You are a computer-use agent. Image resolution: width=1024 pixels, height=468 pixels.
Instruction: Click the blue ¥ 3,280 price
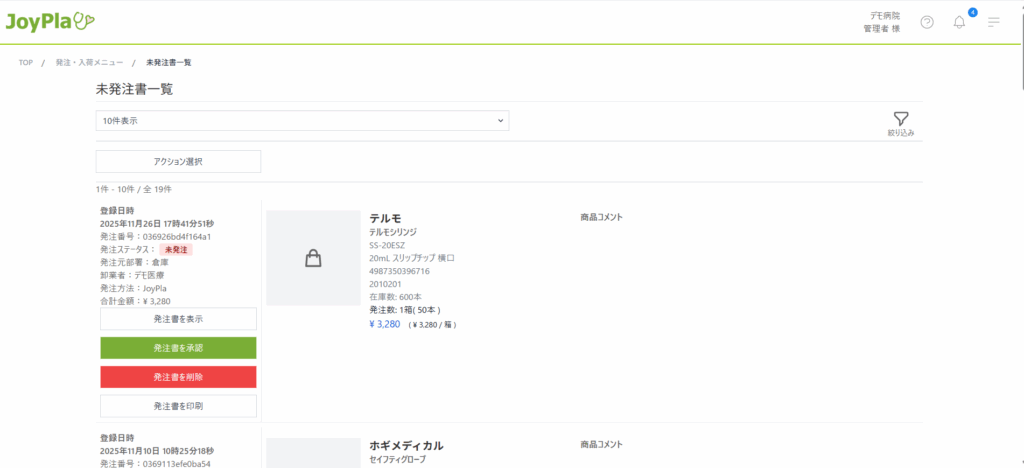[x=385, y=324]
